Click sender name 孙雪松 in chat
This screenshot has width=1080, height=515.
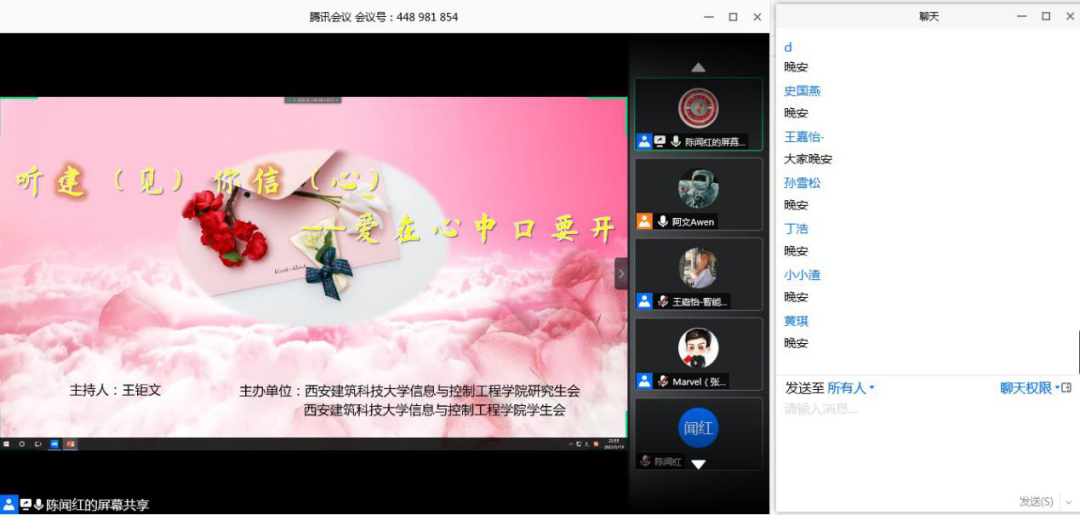[802, 183]
